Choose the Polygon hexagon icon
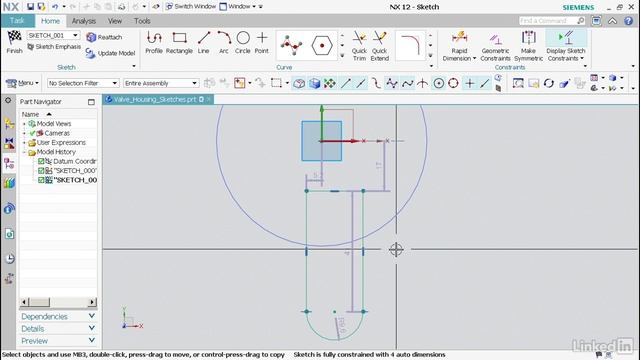Screen dimensions: 640x360 coord(322,45)
